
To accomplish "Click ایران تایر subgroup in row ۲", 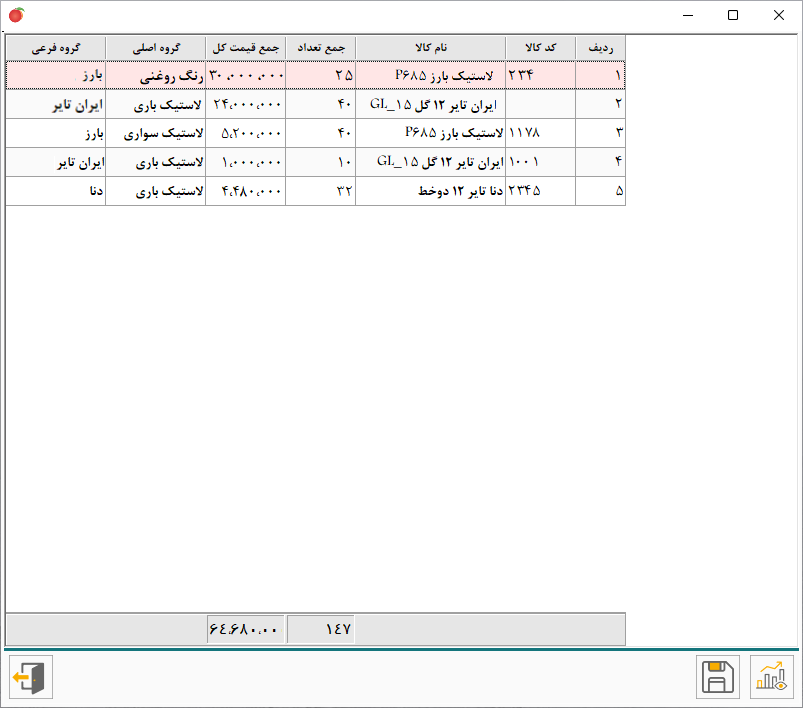I will 56,105.
